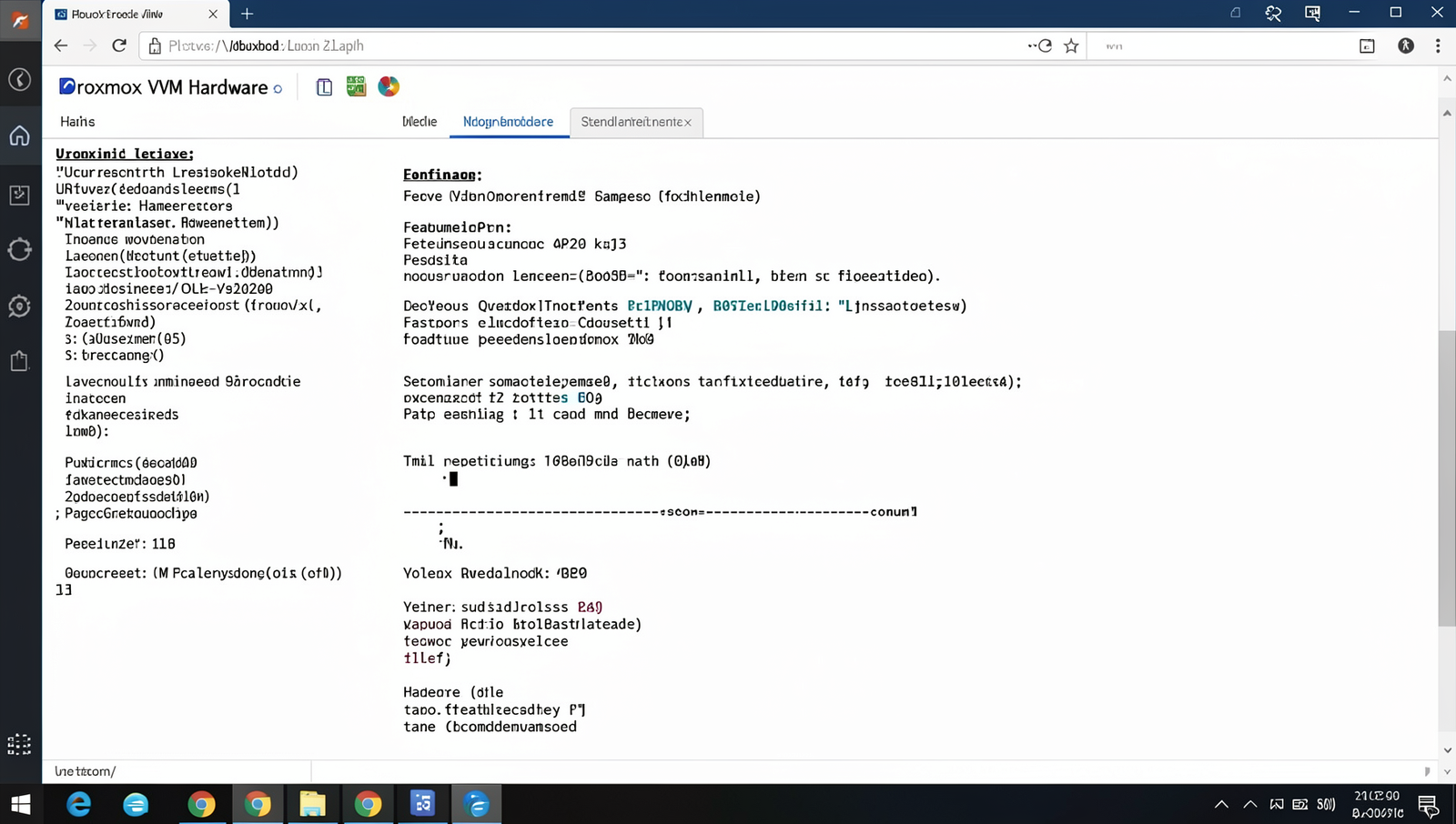Image resolution: width=1456 pixels, height=824 pixels.
Task: Click the checklist icon in left sidebar
Action: tap(20, 194)
